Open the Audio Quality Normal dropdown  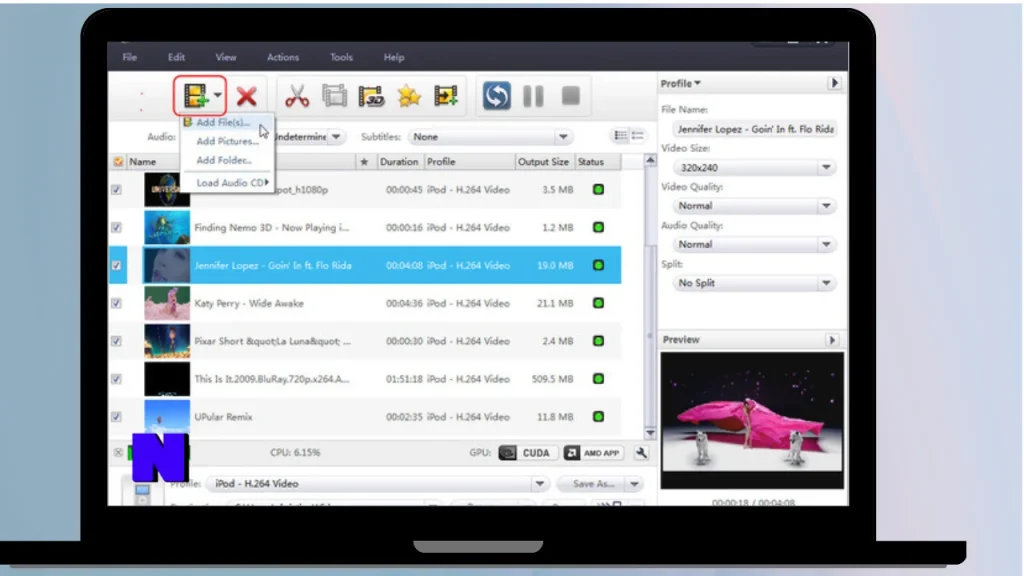click(754, 244)
